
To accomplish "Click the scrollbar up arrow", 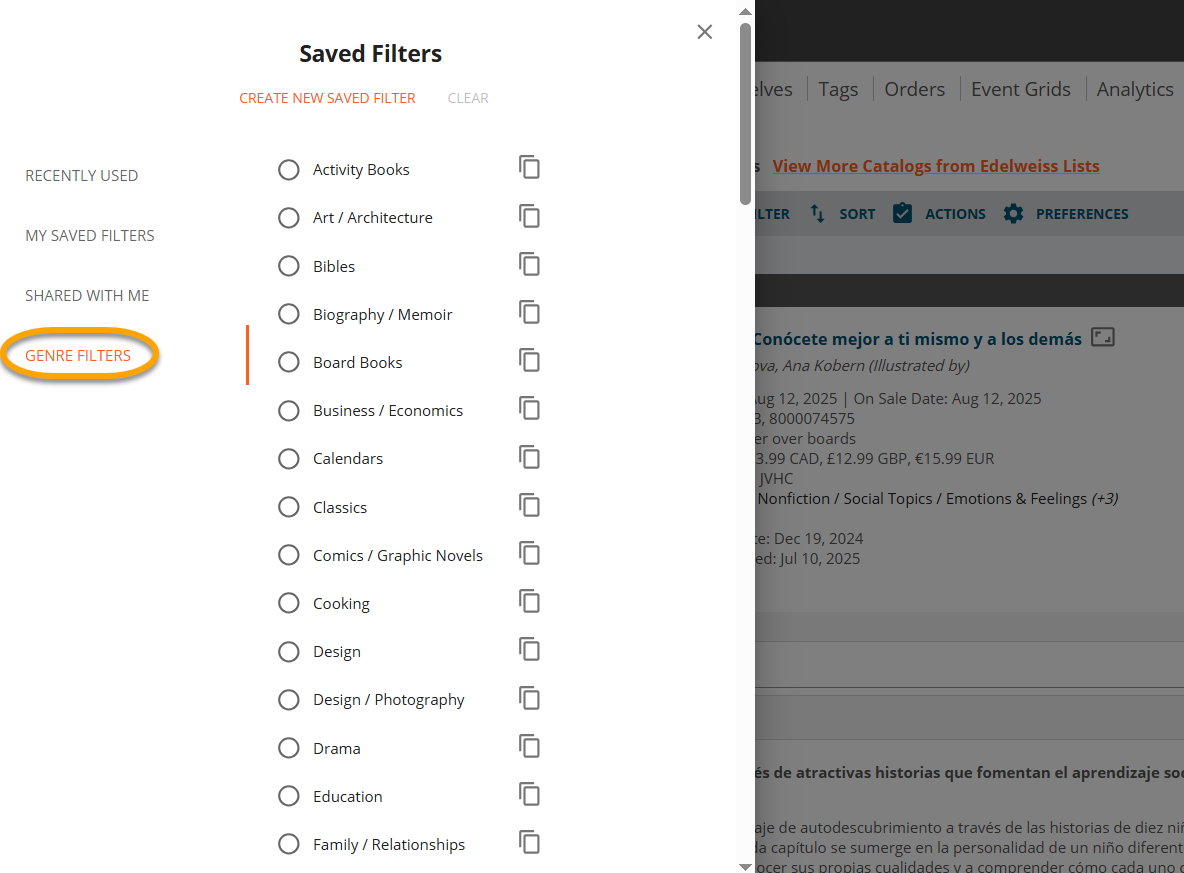I will tap(745, 11).
